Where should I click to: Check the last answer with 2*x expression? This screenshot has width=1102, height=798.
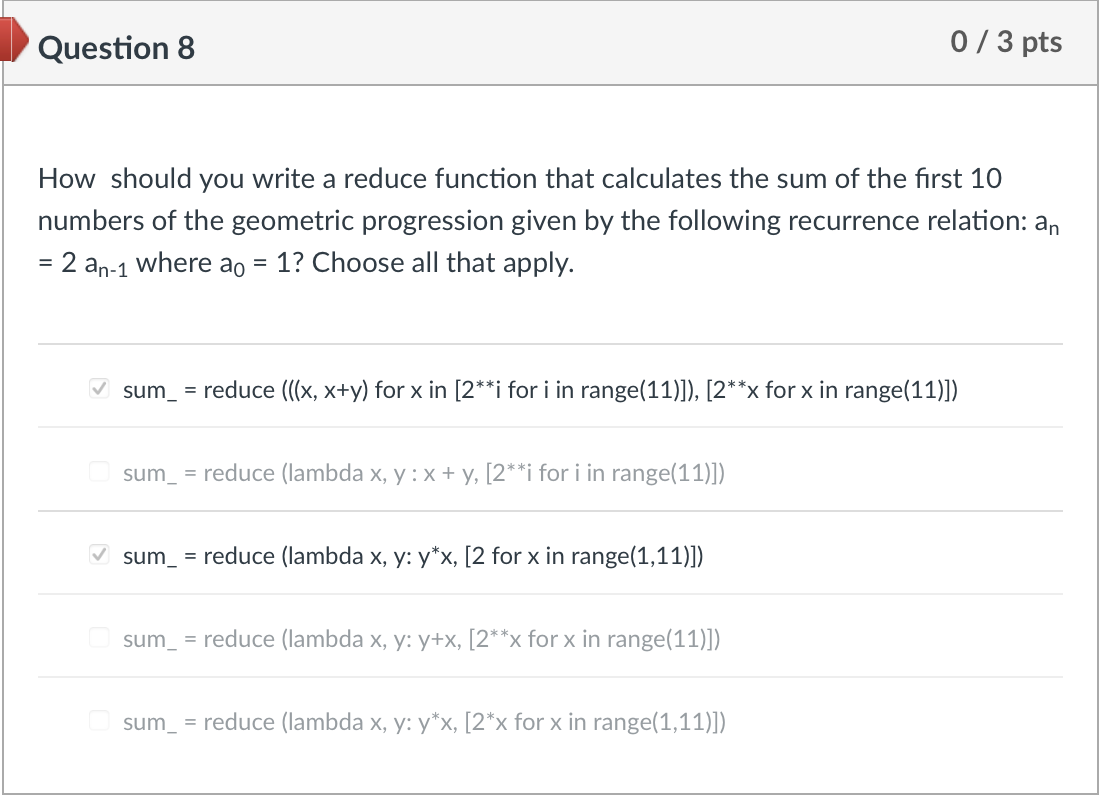point(99,719)
